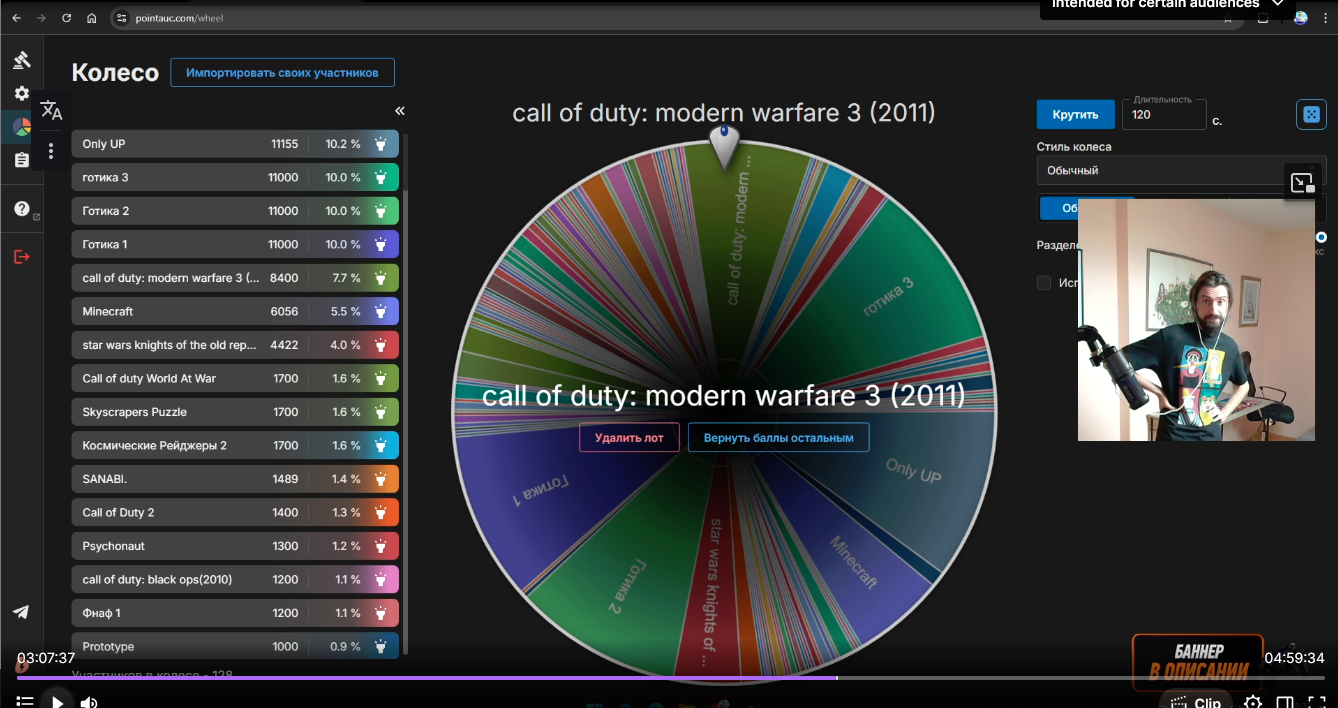Screen dimensions: 1338x708
Task: Click lamp icon in Minecraft row
Action: (381, 312)
